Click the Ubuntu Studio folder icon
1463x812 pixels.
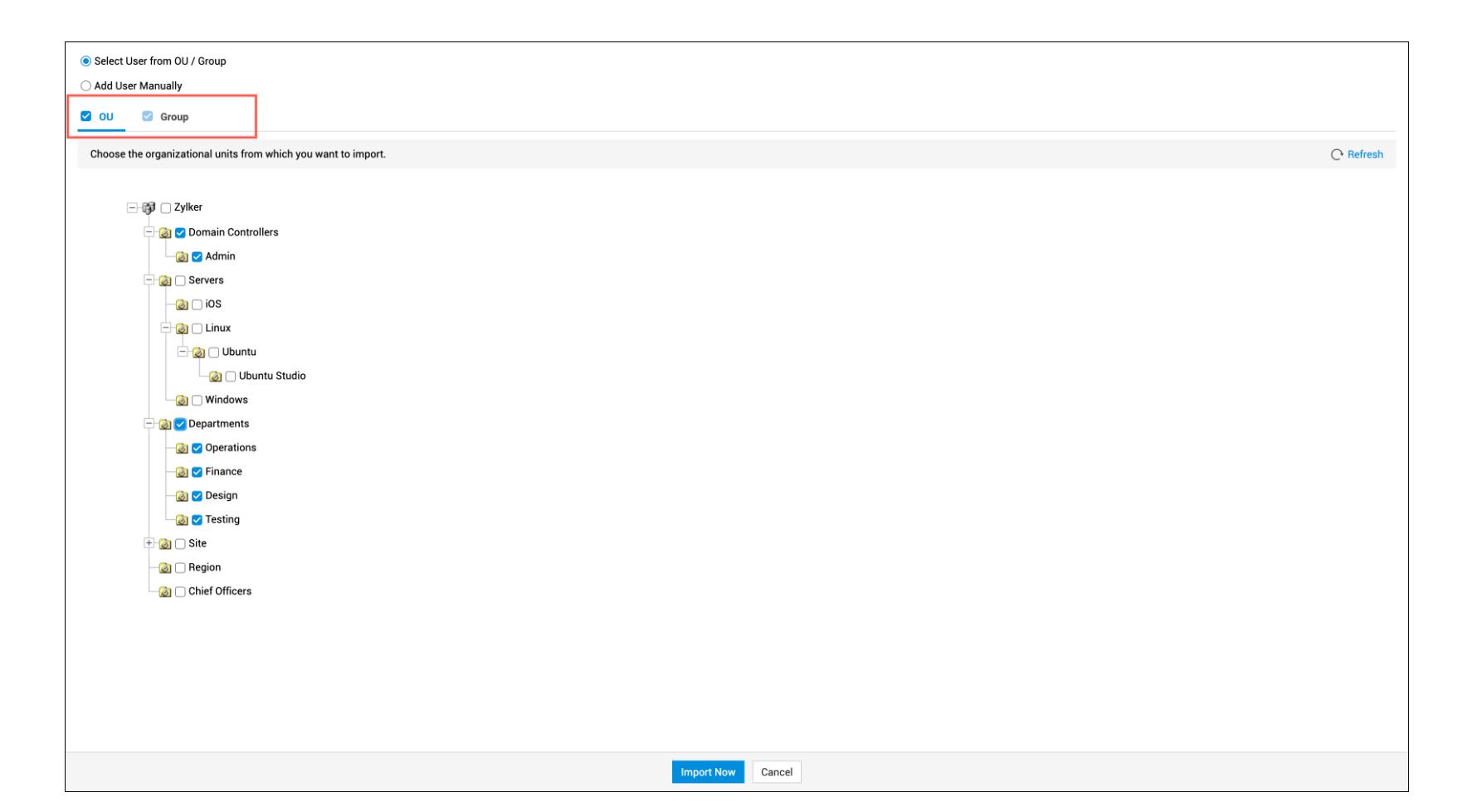[215, 377]
